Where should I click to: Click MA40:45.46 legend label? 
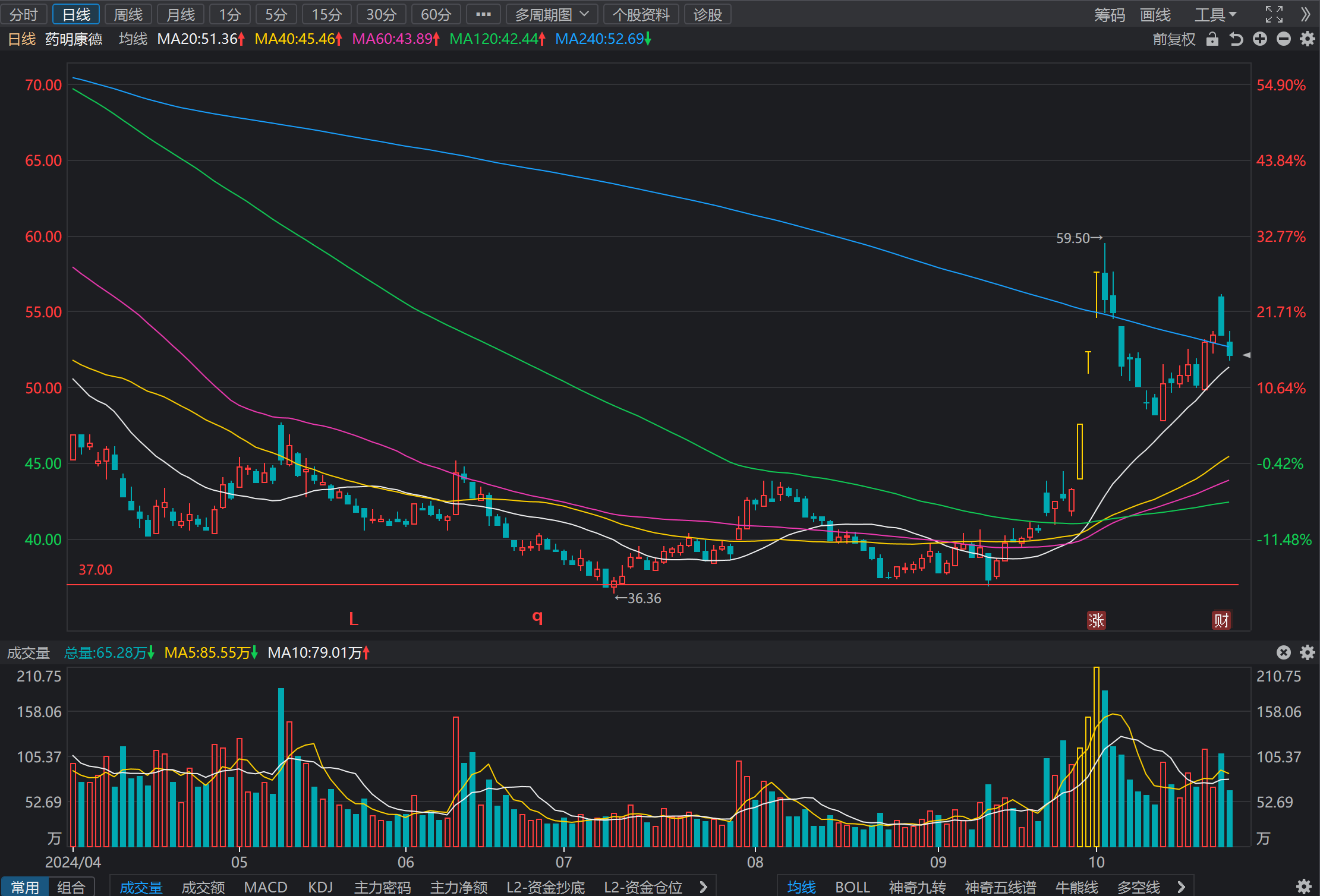[x=298, y=39]
